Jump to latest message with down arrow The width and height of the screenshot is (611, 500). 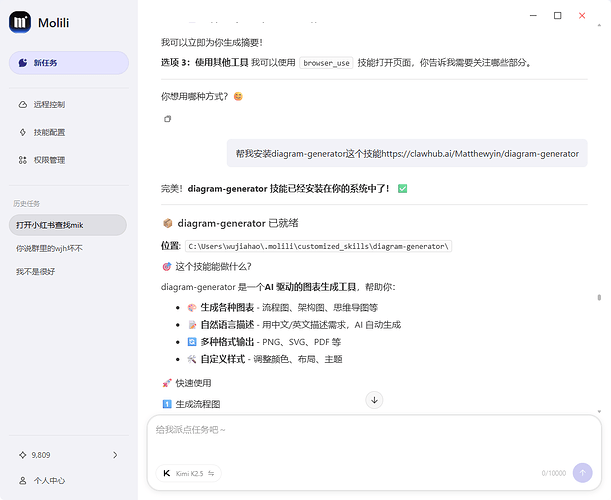(374, 400)
